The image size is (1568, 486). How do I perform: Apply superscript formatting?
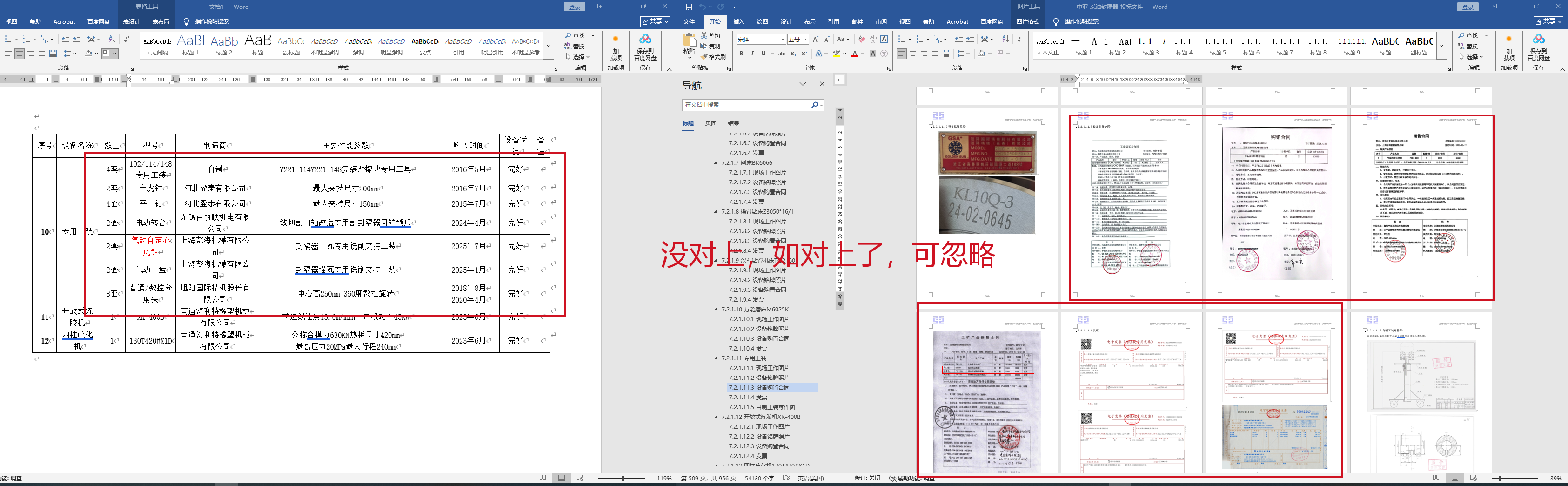pos(804,54)
